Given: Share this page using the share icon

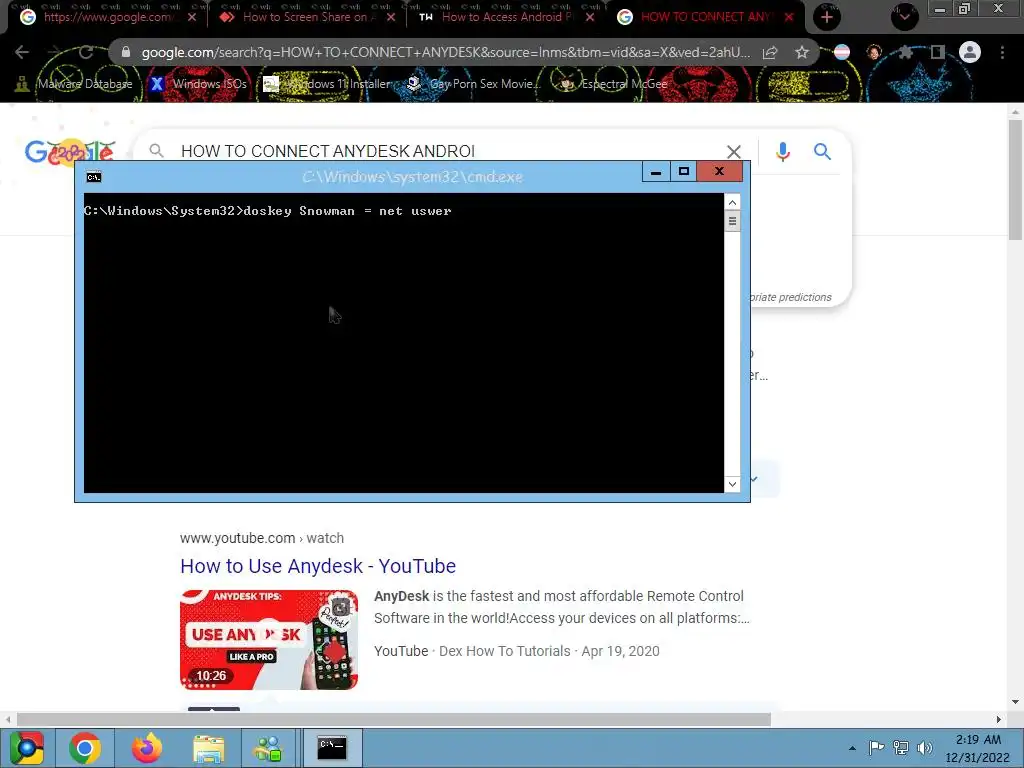Looking at the screenshot, I should [x=770, y=52].
